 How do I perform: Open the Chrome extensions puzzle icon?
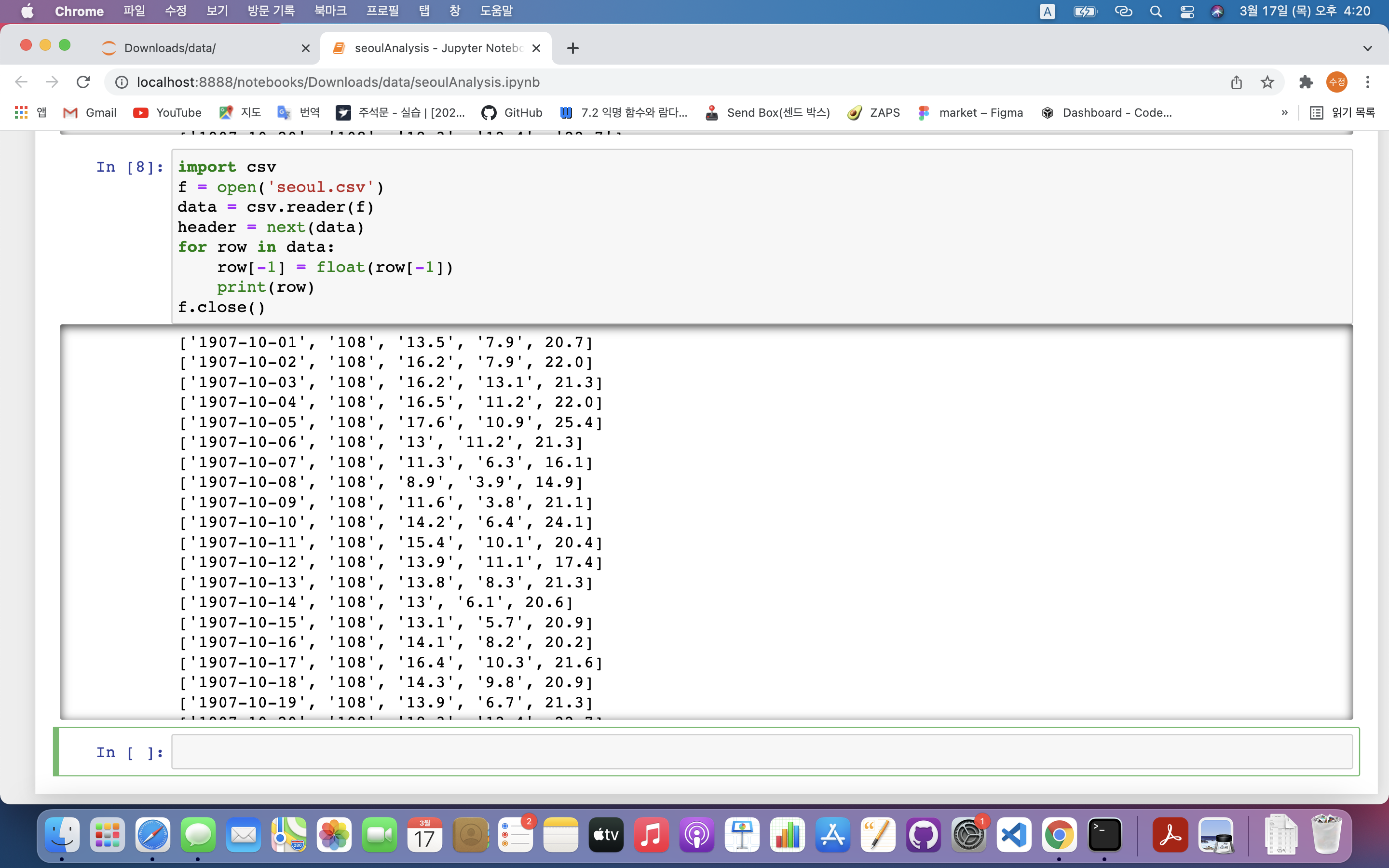point(1306,82)
